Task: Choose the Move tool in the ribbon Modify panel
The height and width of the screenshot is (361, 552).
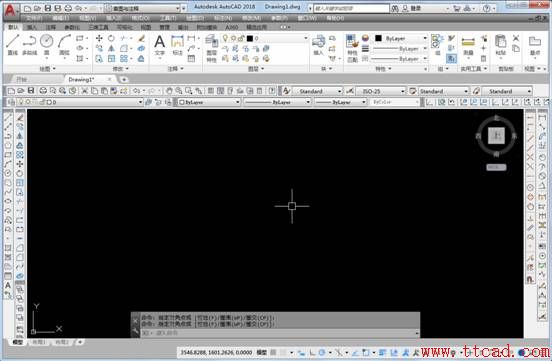Action: pyautogui.click(x=99, y=38)
